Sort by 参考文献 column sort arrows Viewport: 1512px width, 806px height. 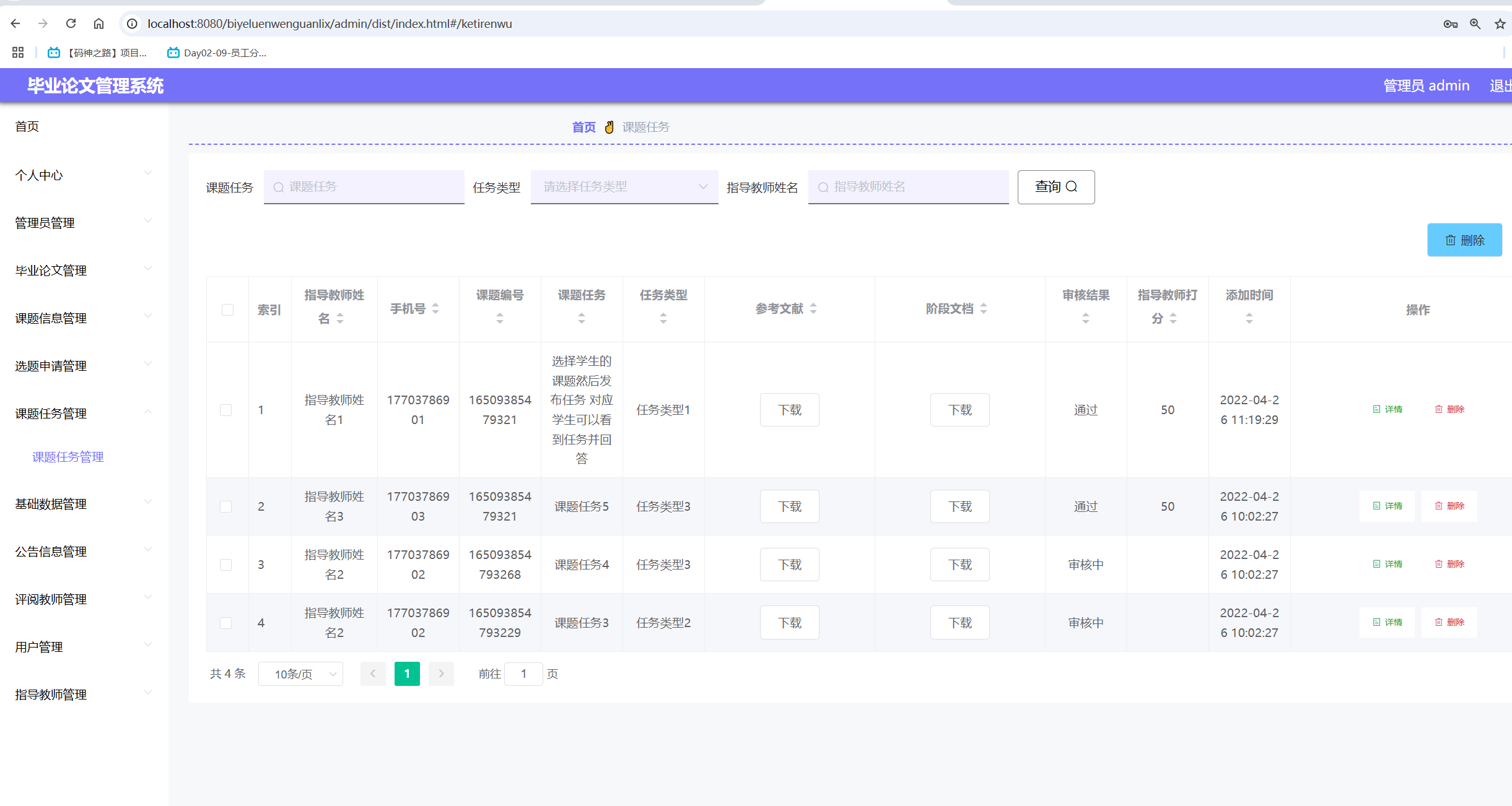[x=813, y=308]
